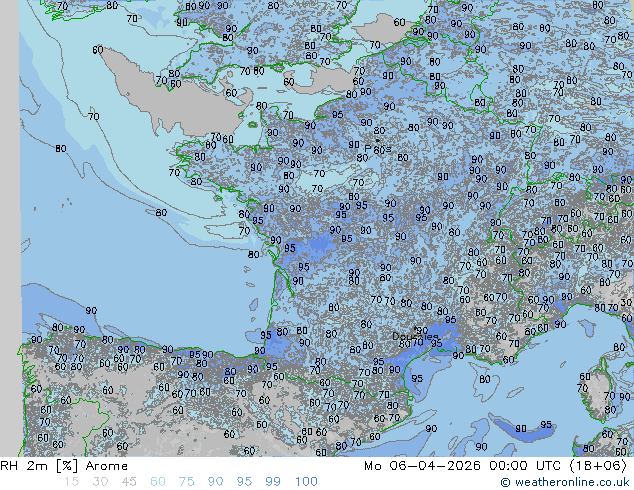Select the 60 legend value in light blue

coord(158,482)
